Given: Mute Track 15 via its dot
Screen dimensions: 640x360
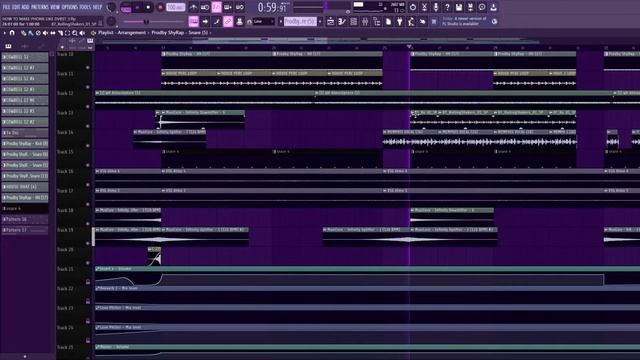Looking at the screenshot, I should click(88, 165).
